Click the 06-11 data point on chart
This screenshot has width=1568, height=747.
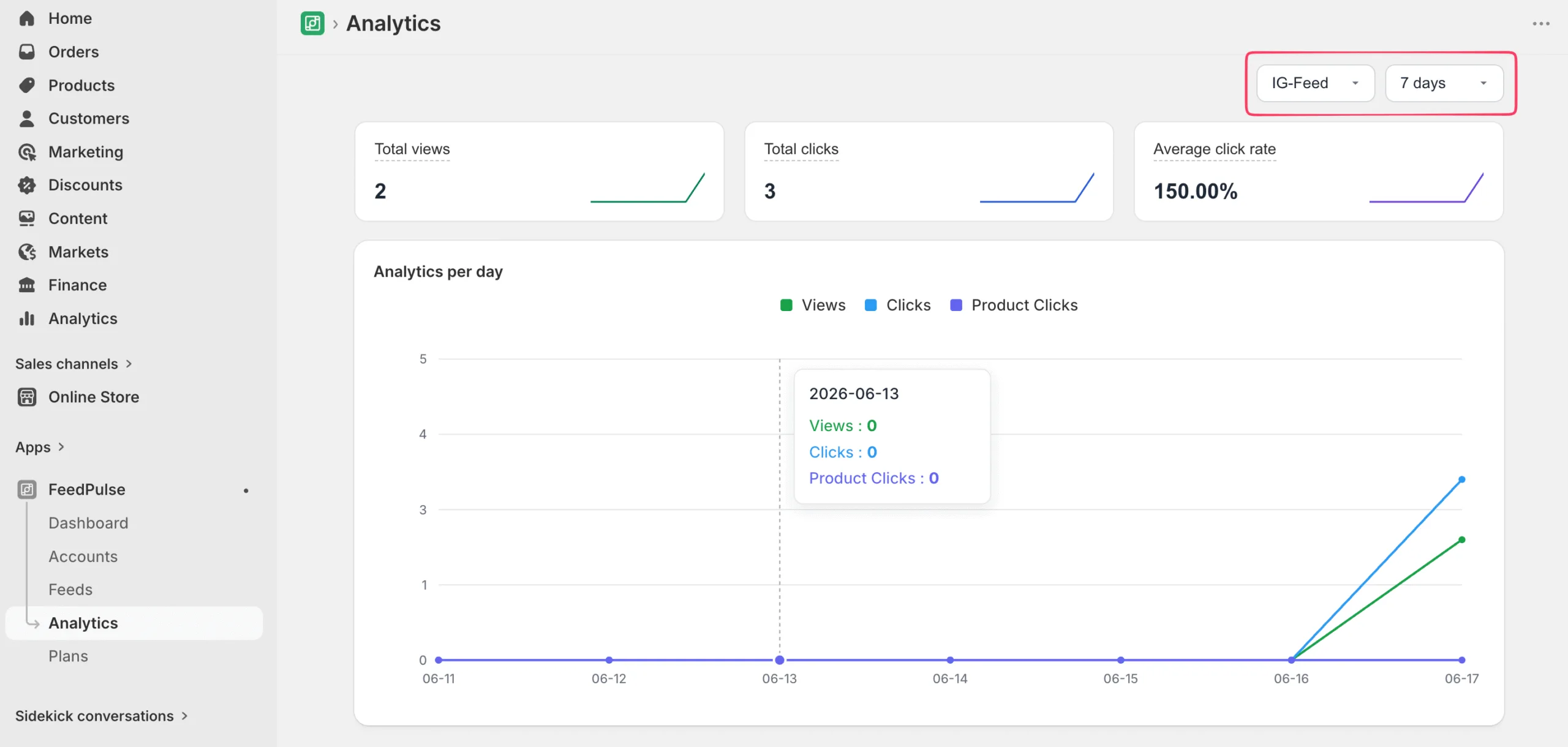(x=439, y=660)
